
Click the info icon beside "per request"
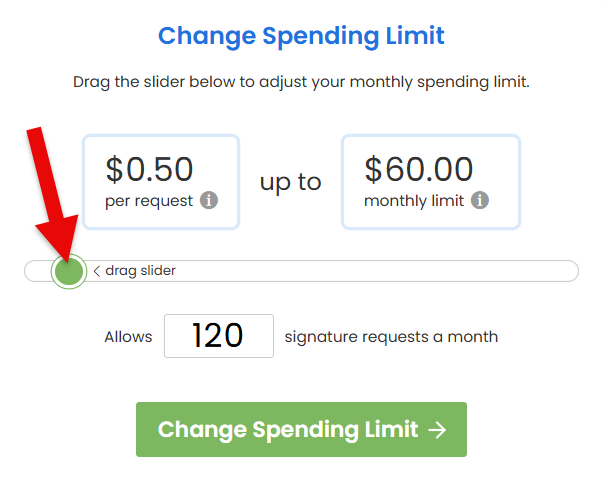pyautogui.click(x=209, y=200)
